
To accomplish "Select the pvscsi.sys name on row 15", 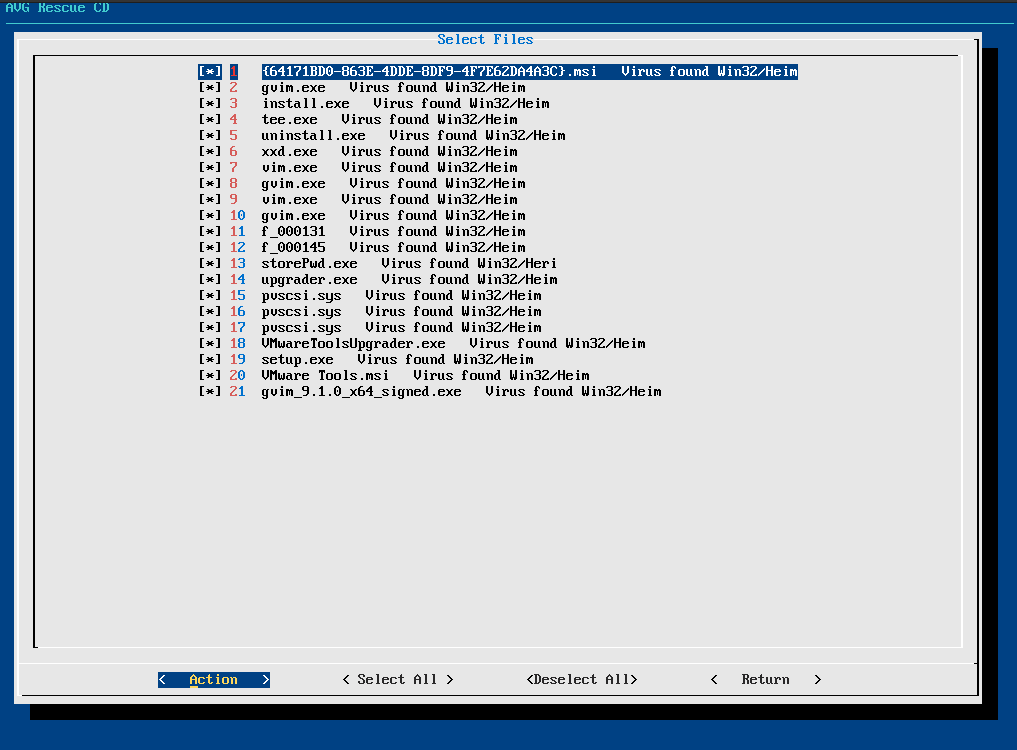I will [x=302, y=295].
